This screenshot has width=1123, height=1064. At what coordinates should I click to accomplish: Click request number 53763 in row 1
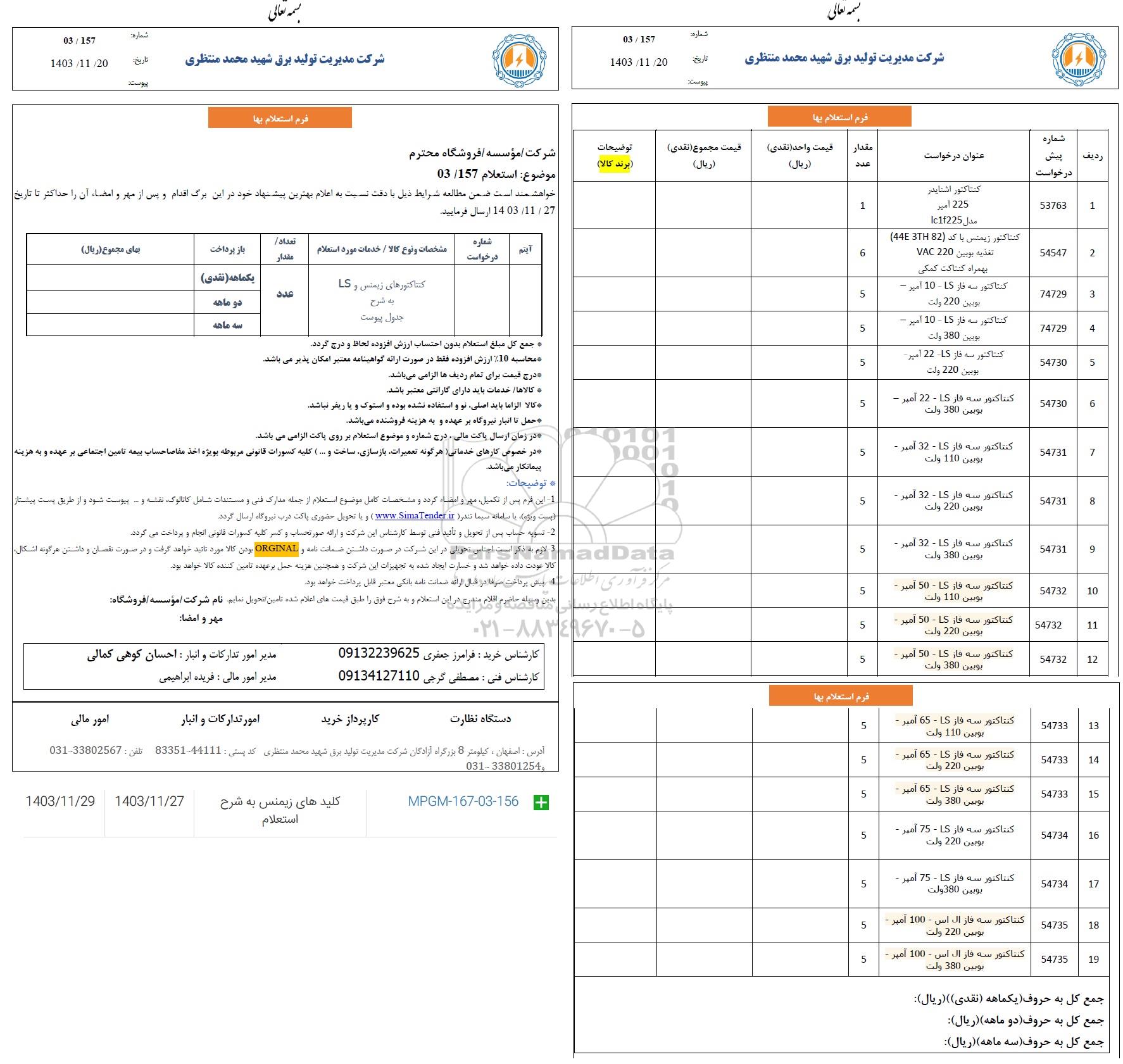(x=1053, y=206)
